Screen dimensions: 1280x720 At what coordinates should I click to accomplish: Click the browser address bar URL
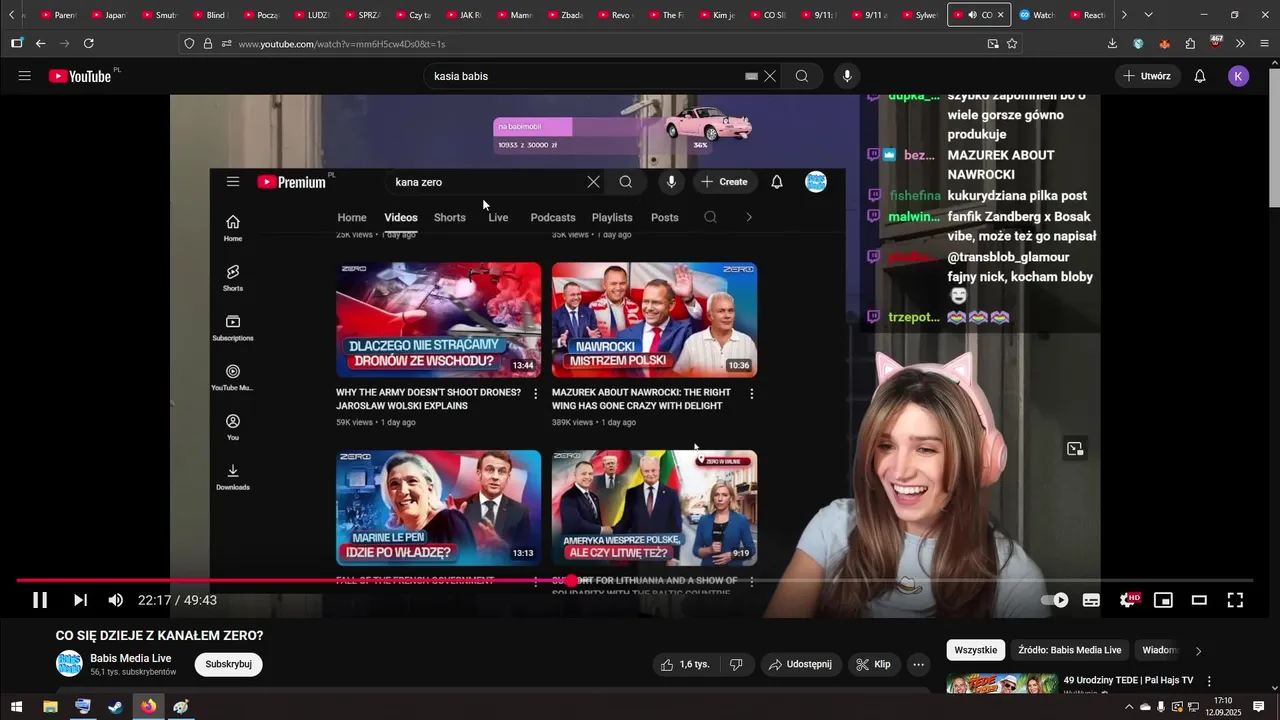click(x=342, y=44)
